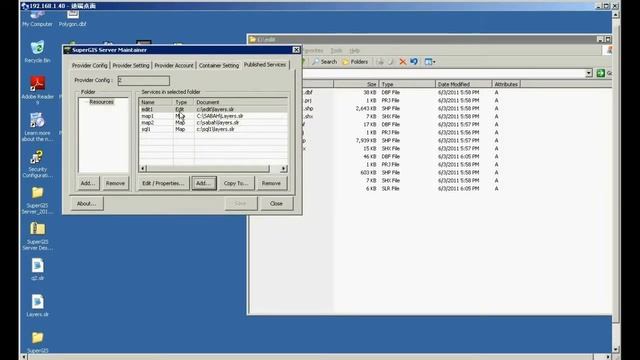Image resolution: width=640 pixels, height=360 pixels.
Task: Click the blue Undo toolbar icon
Action: pyautogui.click(x=414, y=62)
